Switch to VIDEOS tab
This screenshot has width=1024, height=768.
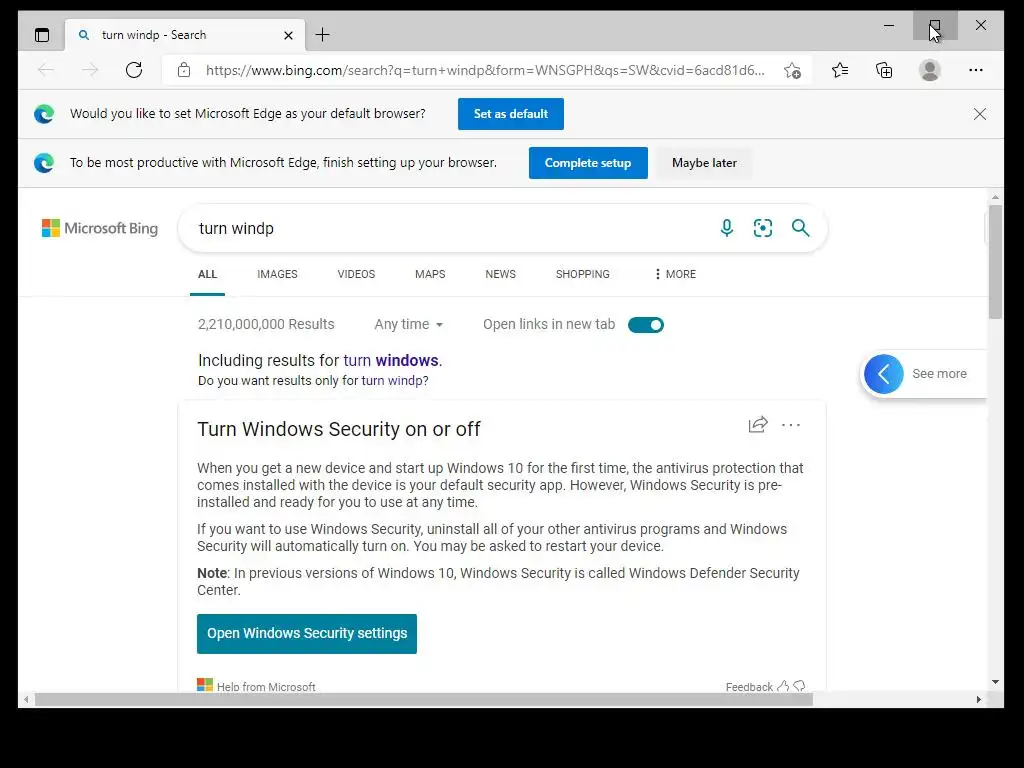[356, 274]
